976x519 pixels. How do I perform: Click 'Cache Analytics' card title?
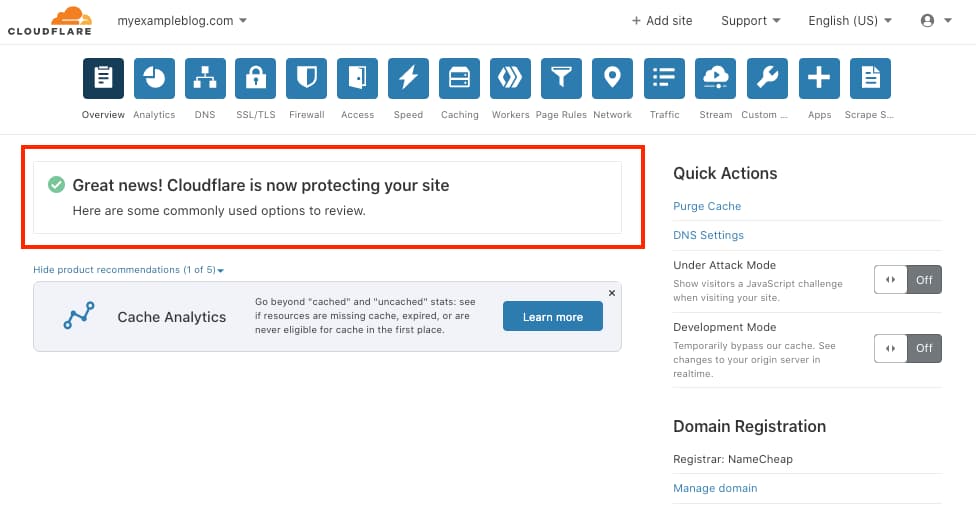tap(172, 317)
